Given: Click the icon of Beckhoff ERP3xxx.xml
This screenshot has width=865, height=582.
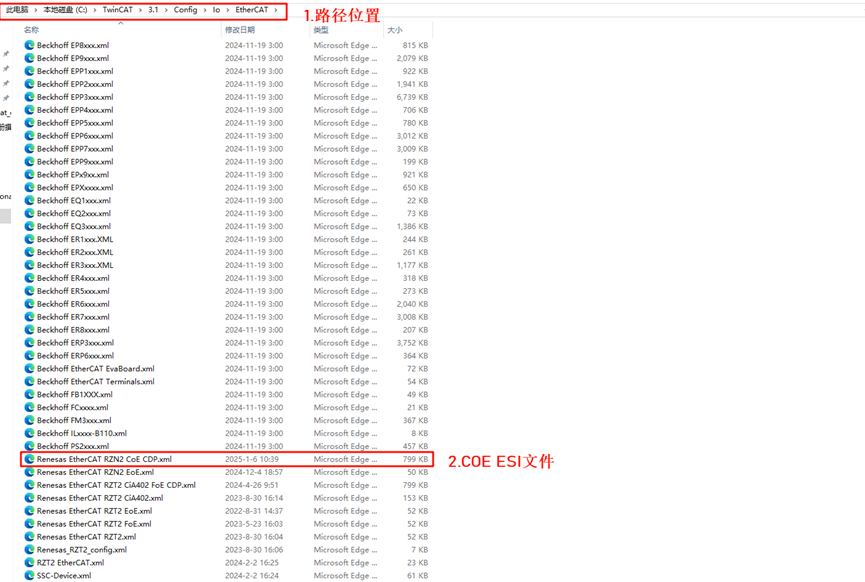Looking at the screenshot, I should (x=29, y=343).
